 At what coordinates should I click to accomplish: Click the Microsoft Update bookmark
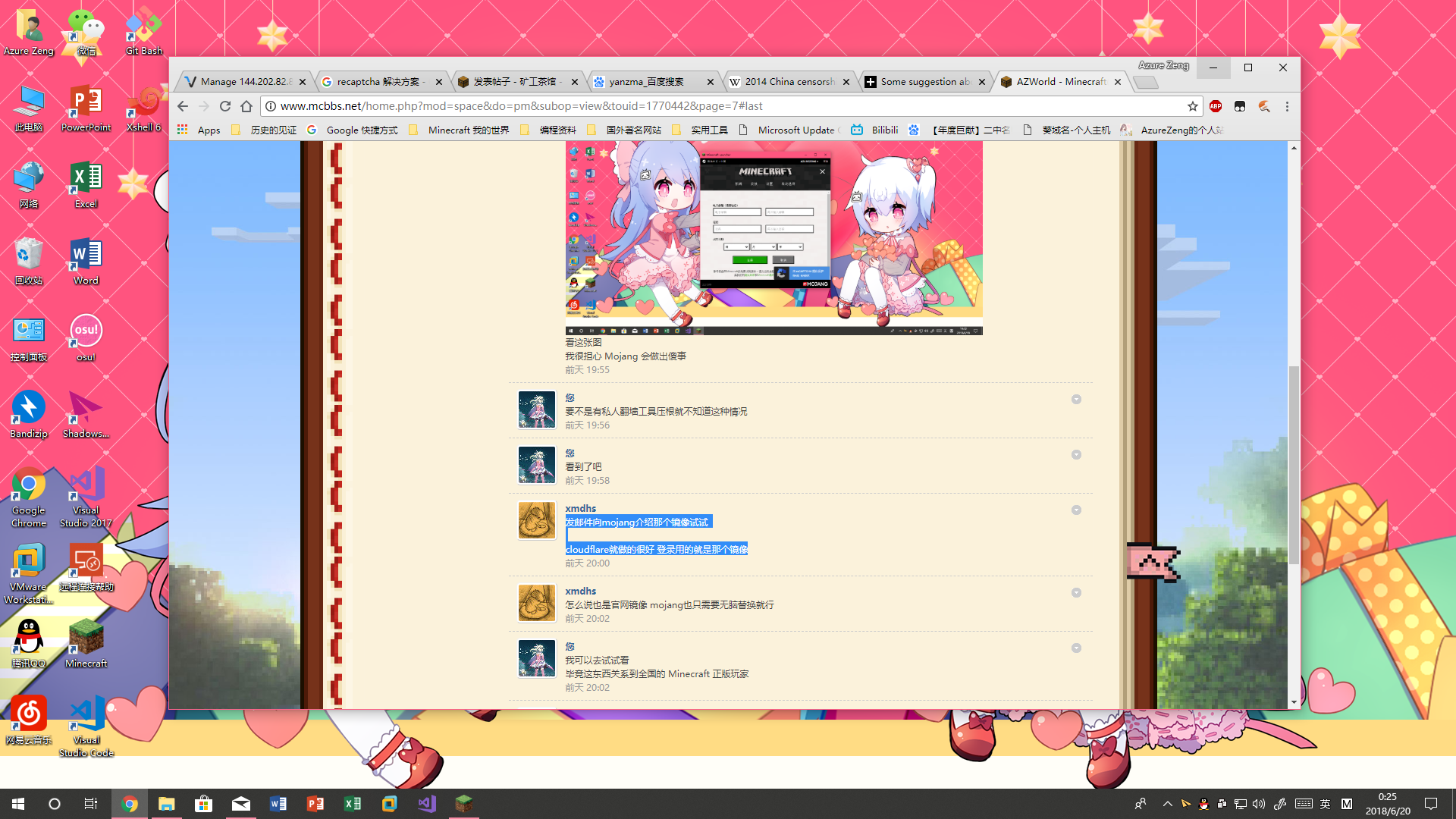[x=794, y=129]
